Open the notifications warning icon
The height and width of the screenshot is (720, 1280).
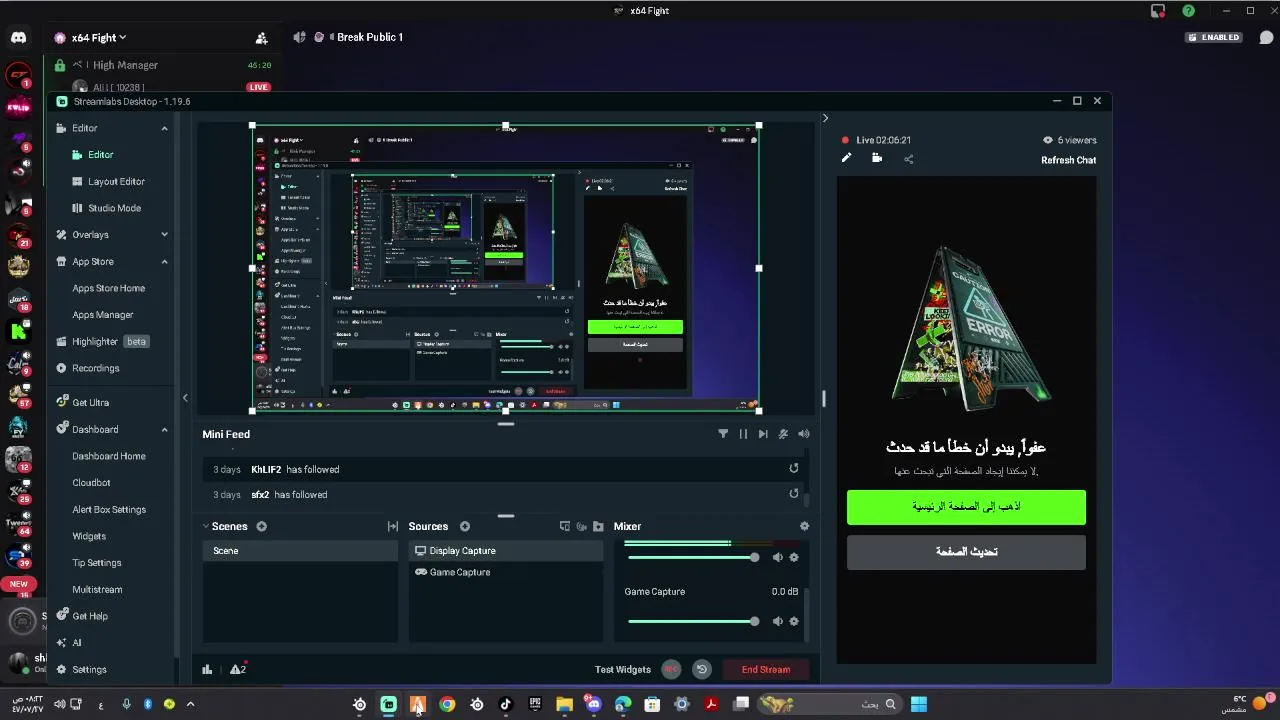237,669
